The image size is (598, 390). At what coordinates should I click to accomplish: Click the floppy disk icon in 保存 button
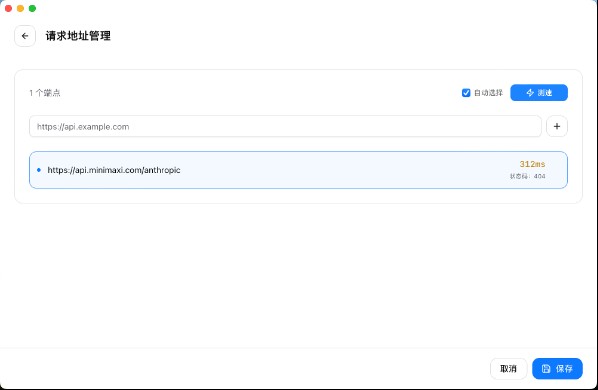(546, 369)
